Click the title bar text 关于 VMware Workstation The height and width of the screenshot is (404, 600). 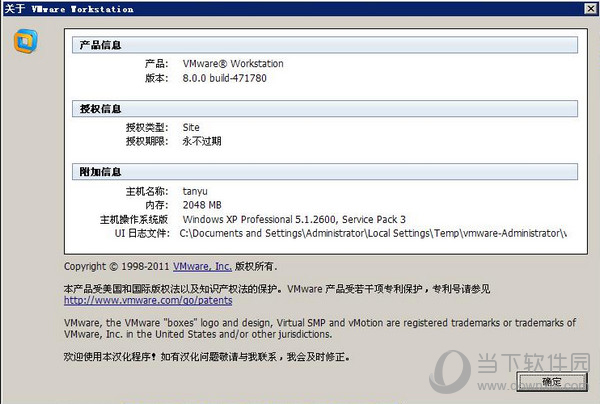[69, 9]
